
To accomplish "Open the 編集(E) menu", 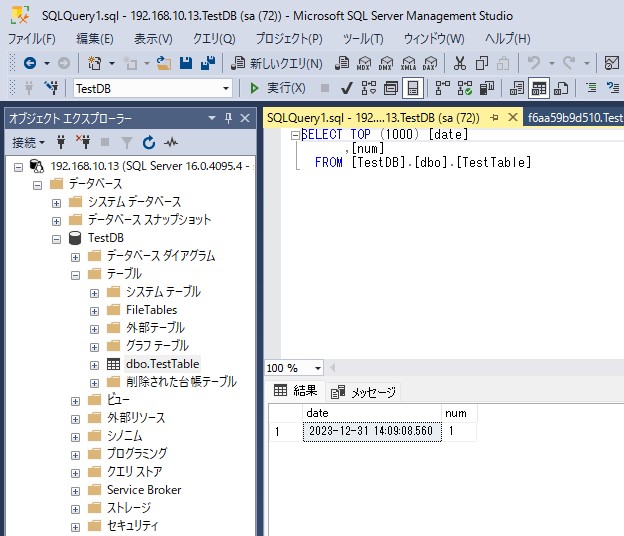I will [95, 39].
